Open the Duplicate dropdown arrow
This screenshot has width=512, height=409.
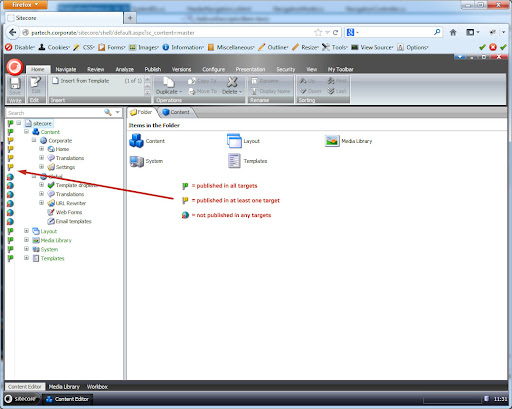[x=181, y=92]
